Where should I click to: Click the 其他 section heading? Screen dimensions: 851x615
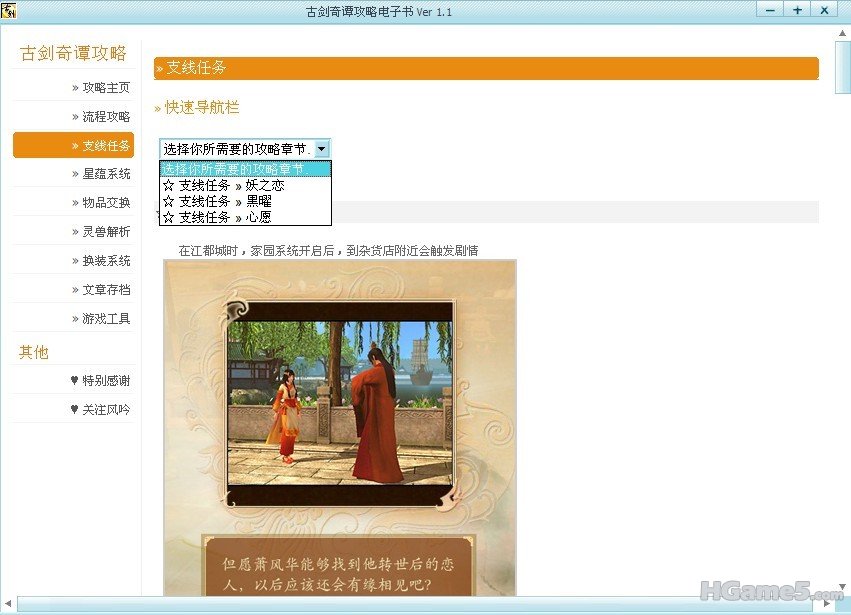coord(34,352)
